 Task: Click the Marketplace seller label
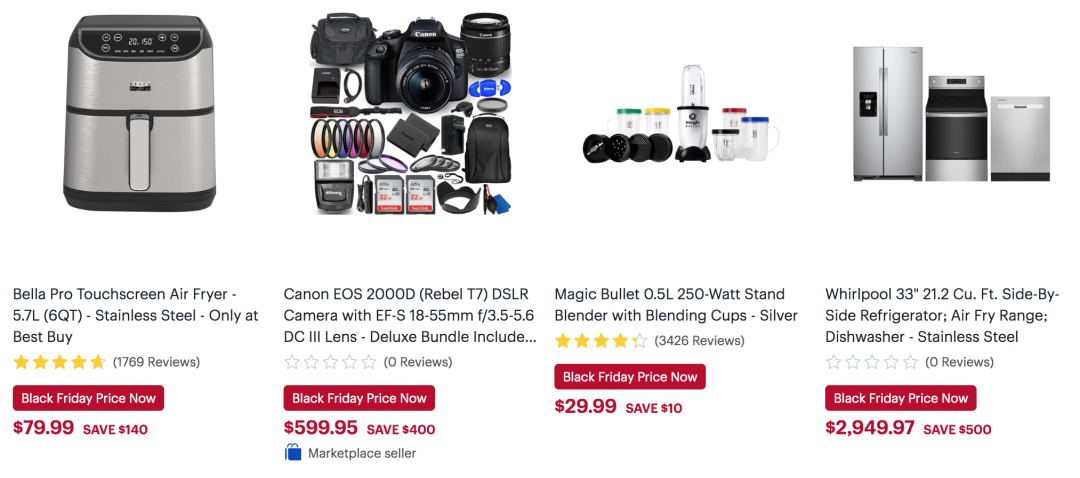click(362, 453)
